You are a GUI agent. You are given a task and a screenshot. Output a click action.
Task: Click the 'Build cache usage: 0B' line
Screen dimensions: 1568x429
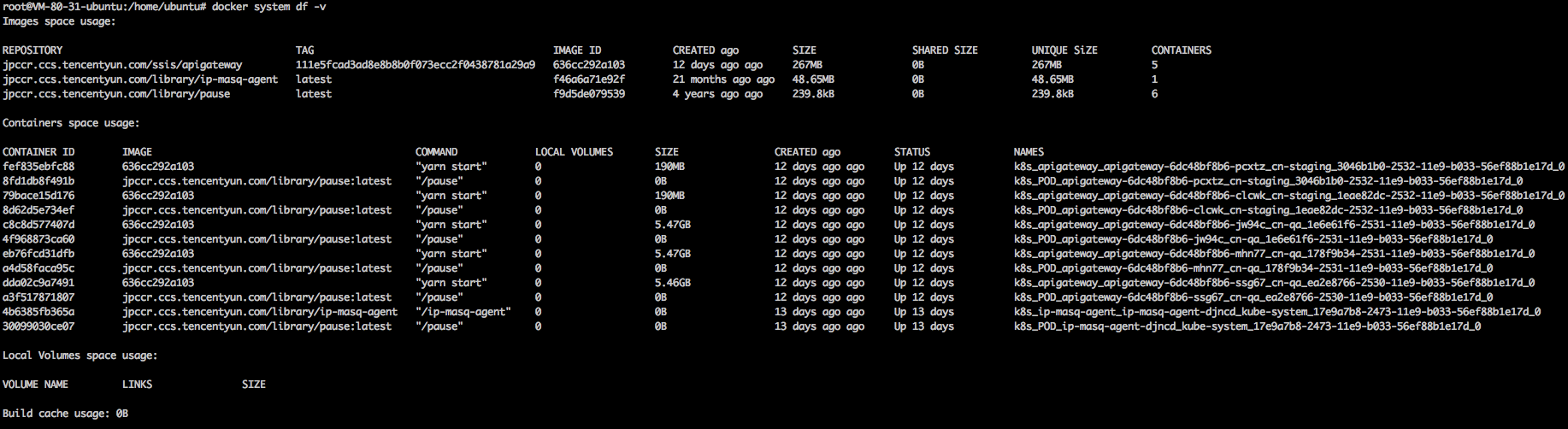tap(65, 414)
